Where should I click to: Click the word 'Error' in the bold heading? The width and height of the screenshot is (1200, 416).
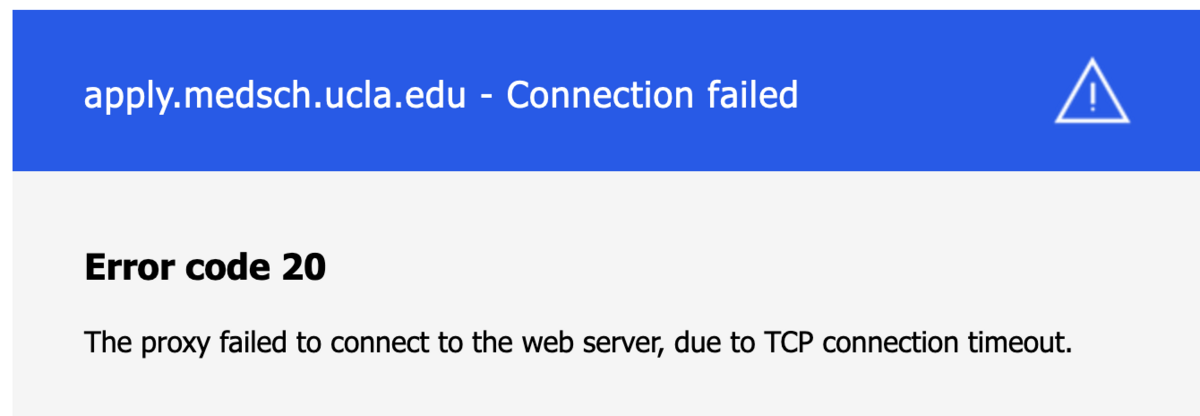click(x=123, y=268)
